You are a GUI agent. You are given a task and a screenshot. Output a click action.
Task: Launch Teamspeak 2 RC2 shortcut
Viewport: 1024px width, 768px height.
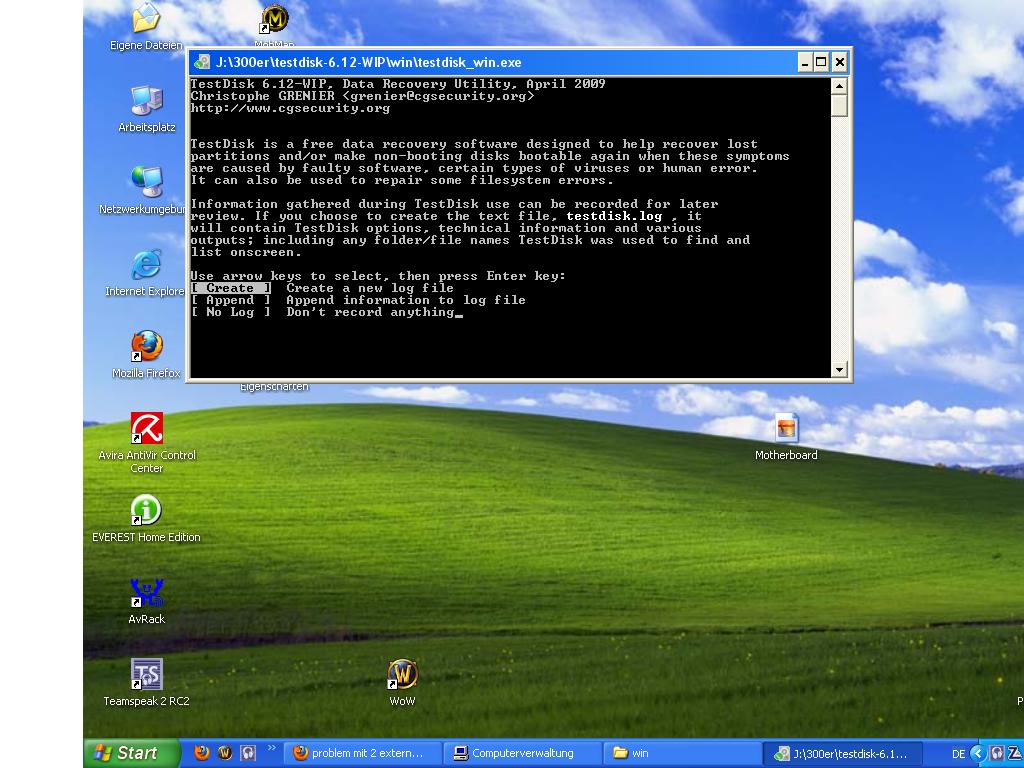[146, 682]
